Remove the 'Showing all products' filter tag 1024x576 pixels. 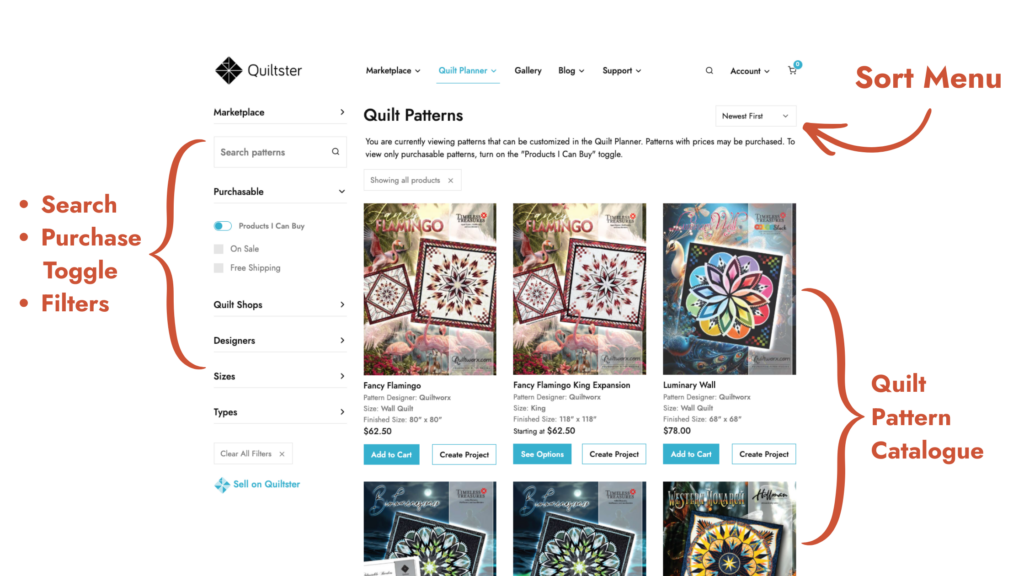[x=451, y=181]
